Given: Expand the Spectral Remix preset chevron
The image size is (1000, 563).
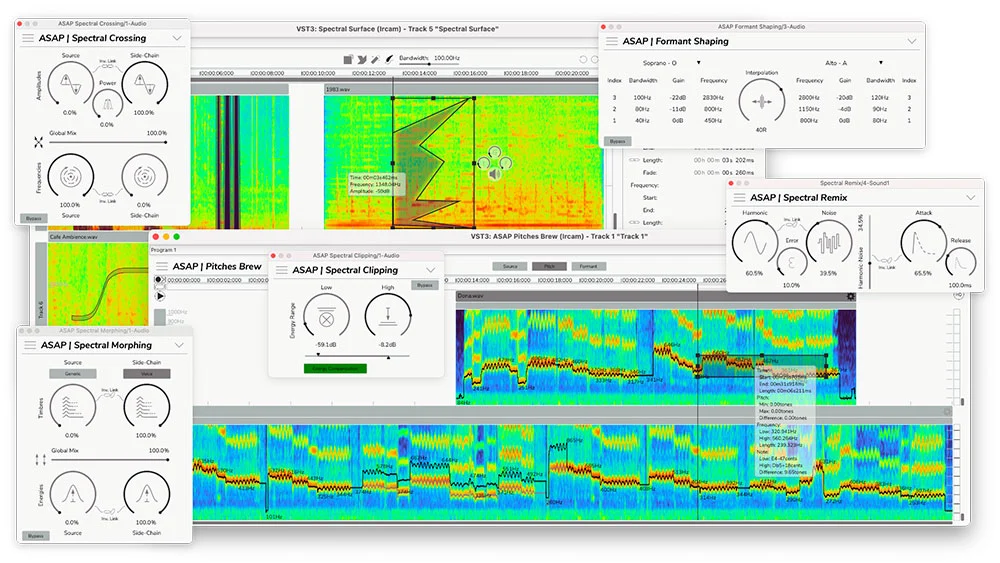Looking at the screenshot, I should tap(970, 198).
